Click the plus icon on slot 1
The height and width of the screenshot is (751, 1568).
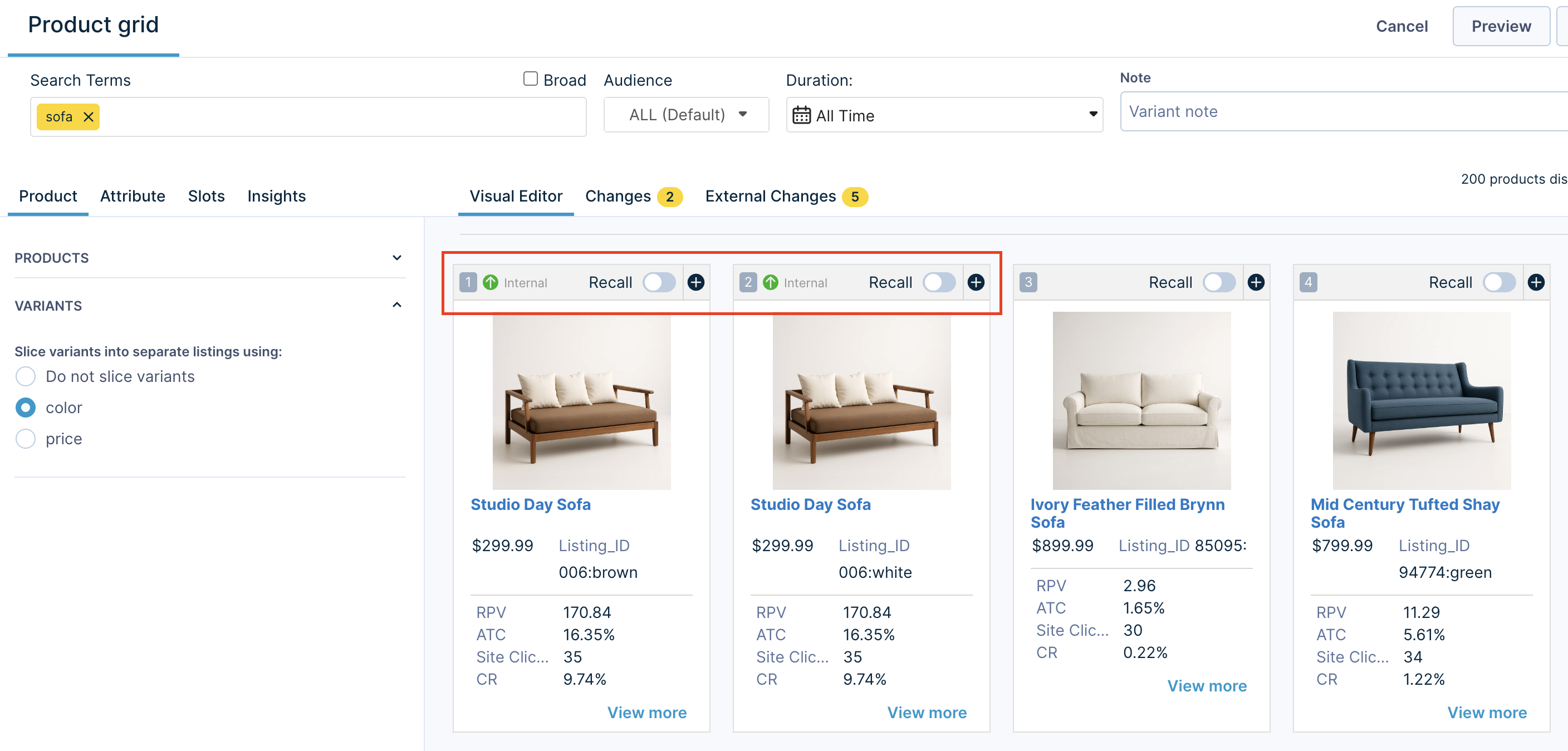tap(695, 282)
